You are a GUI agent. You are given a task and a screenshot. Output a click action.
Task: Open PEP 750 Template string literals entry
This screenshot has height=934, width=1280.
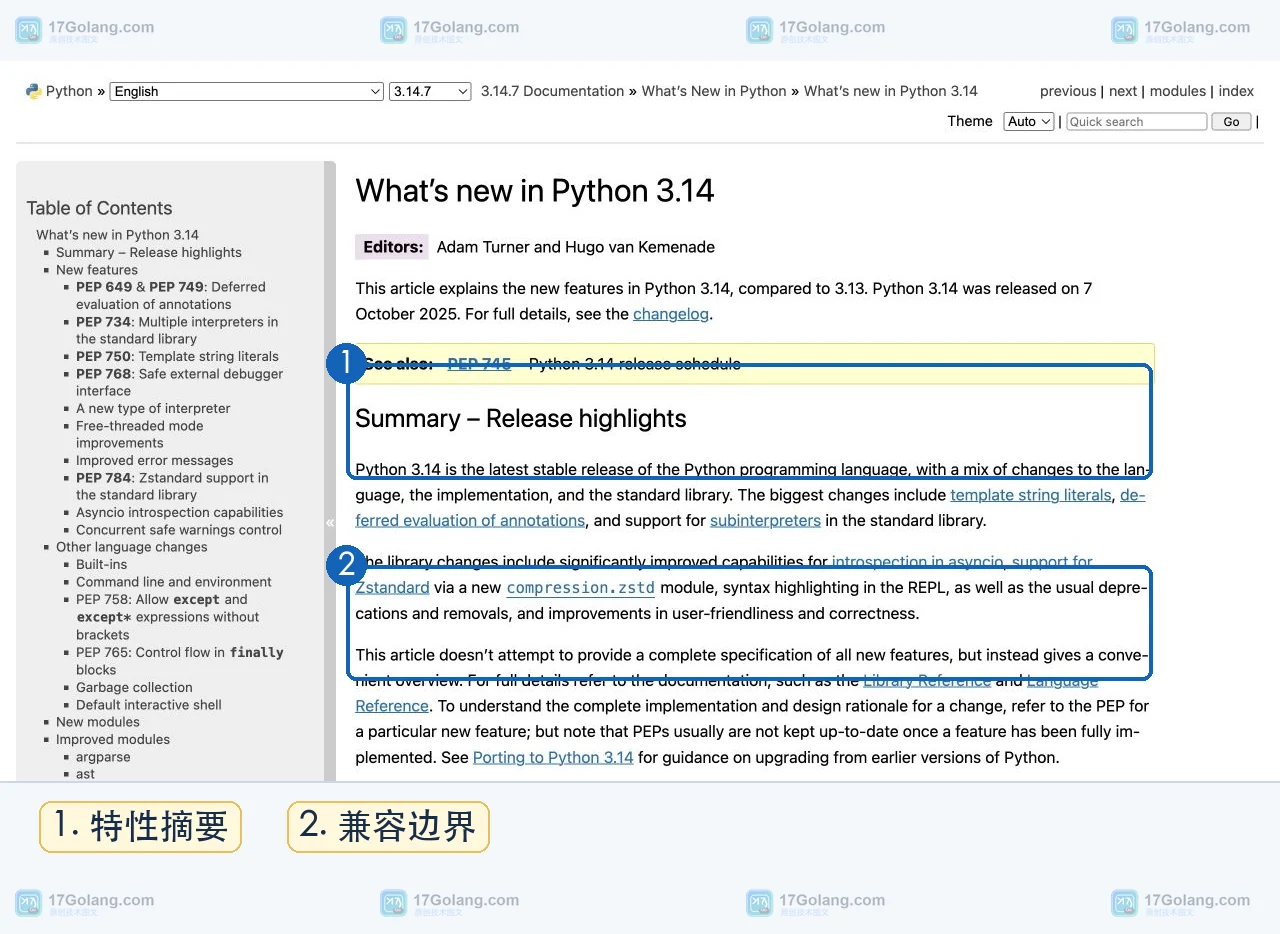[x=177, y=357]
